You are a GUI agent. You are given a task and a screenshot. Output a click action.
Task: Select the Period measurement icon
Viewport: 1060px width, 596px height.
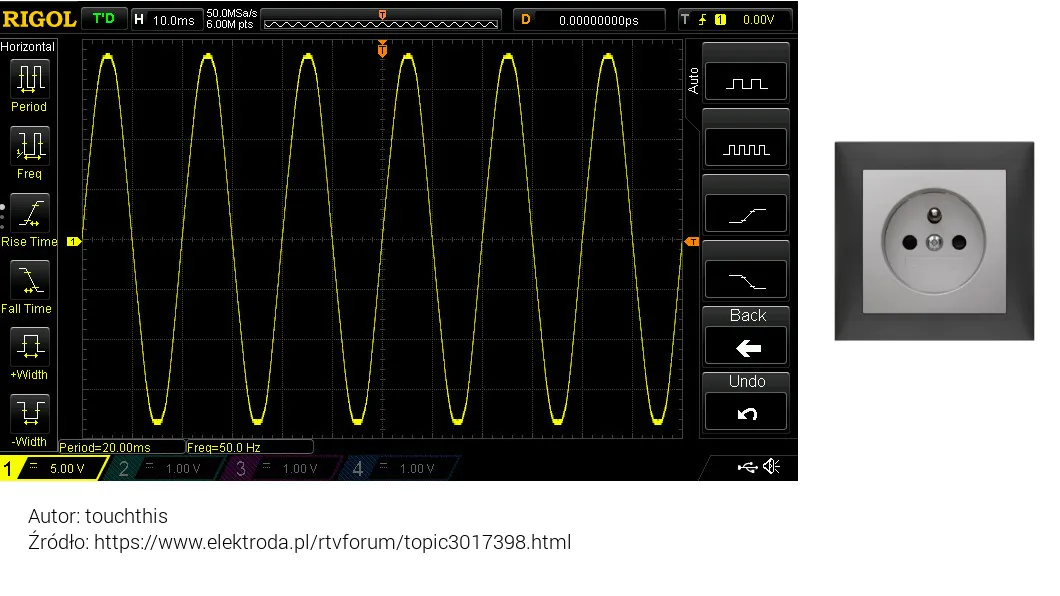(x=30, y=78)
